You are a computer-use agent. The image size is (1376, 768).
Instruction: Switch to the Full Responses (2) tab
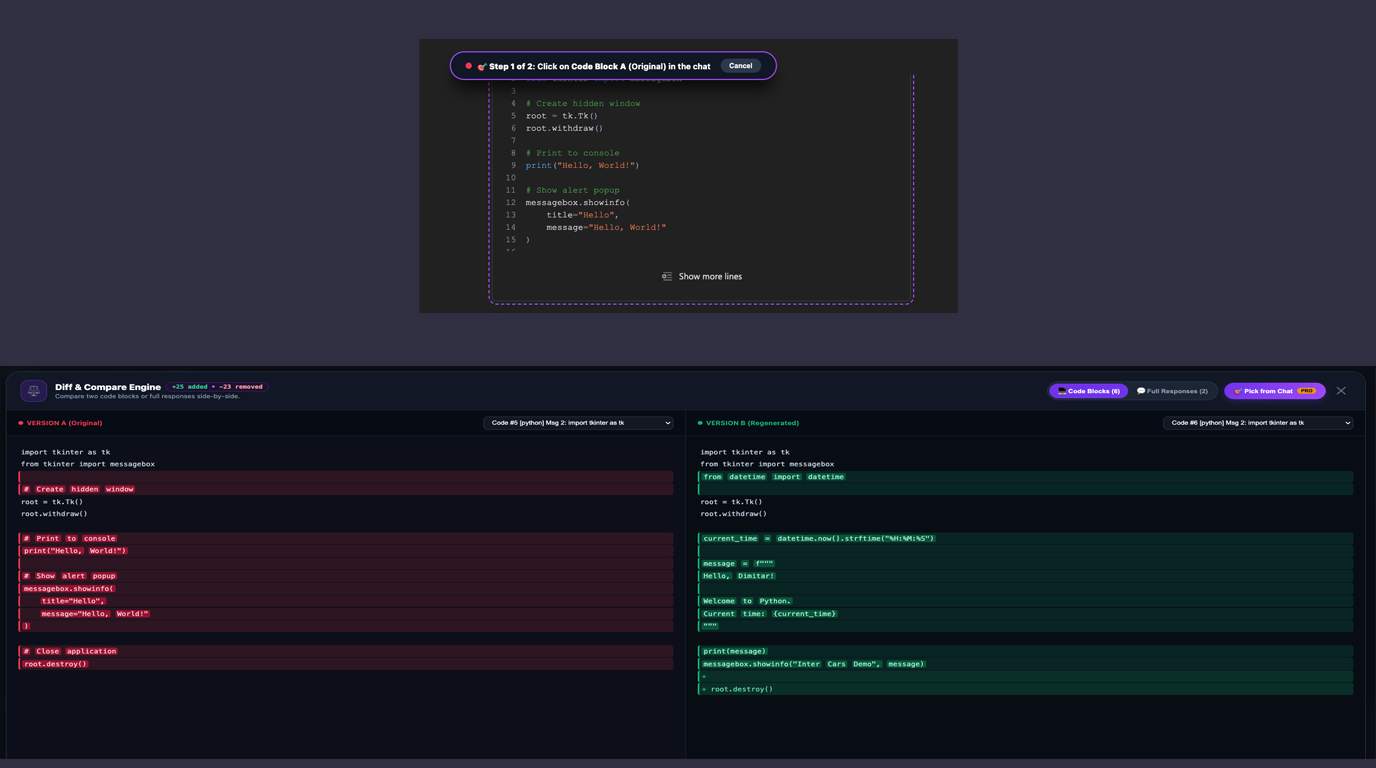1172,391
